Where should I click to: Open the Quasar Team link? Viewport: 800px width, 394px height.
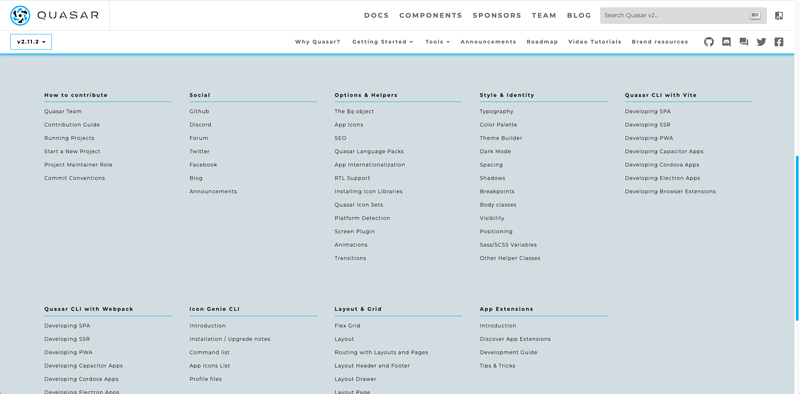click(63, 111)
